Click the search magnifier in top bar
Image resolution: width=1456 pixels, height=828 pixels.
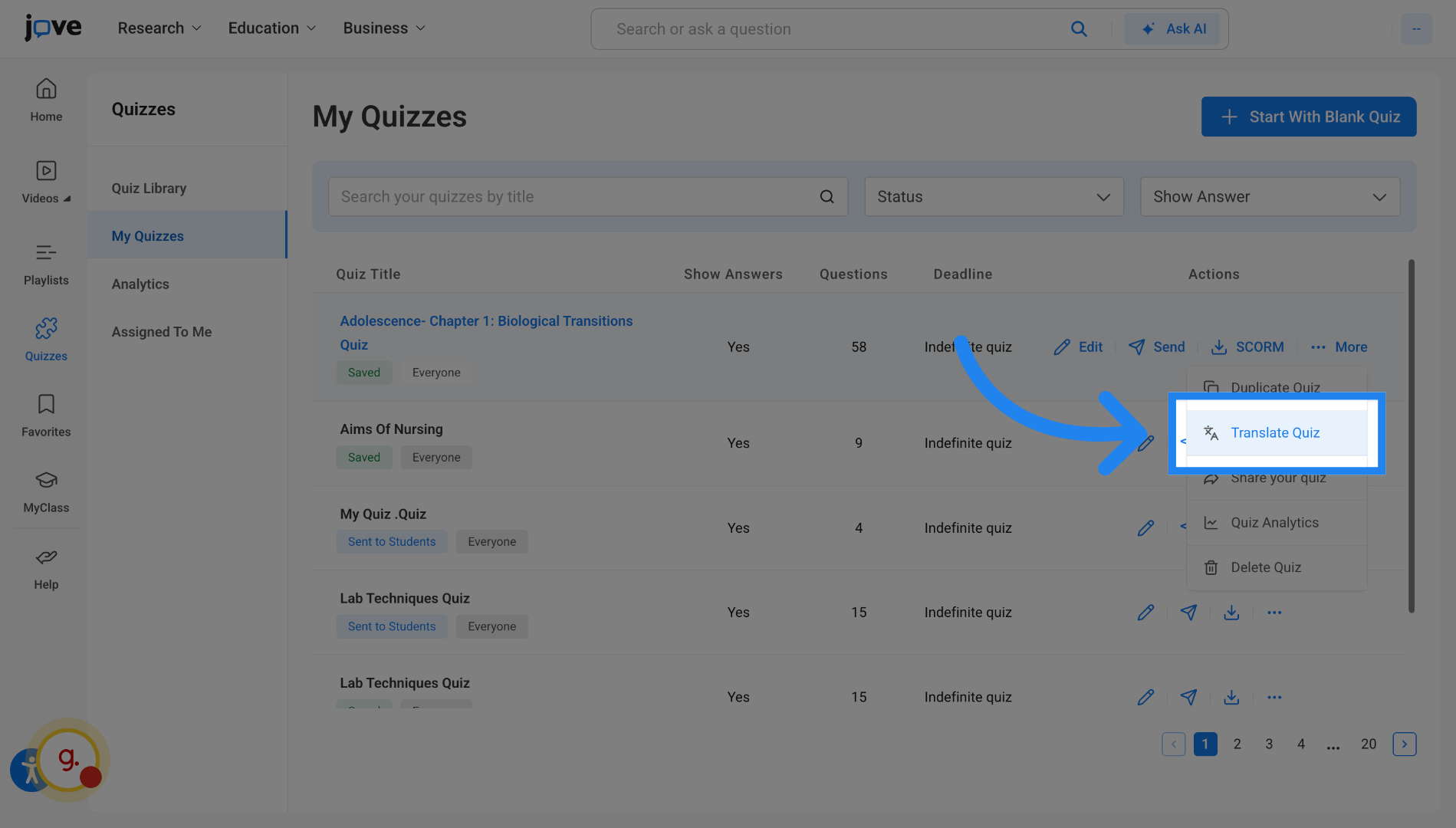(x=1079, y=29)
